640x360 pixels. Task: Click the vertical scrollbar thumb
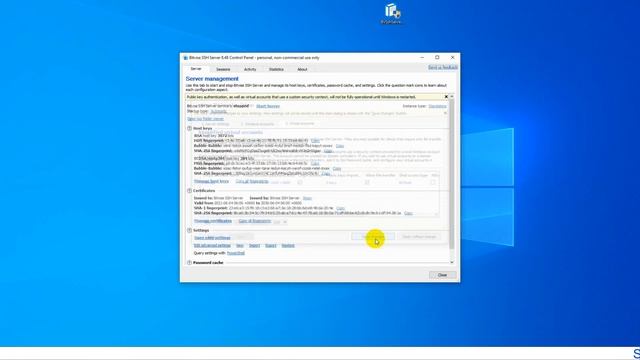[451, 173]
